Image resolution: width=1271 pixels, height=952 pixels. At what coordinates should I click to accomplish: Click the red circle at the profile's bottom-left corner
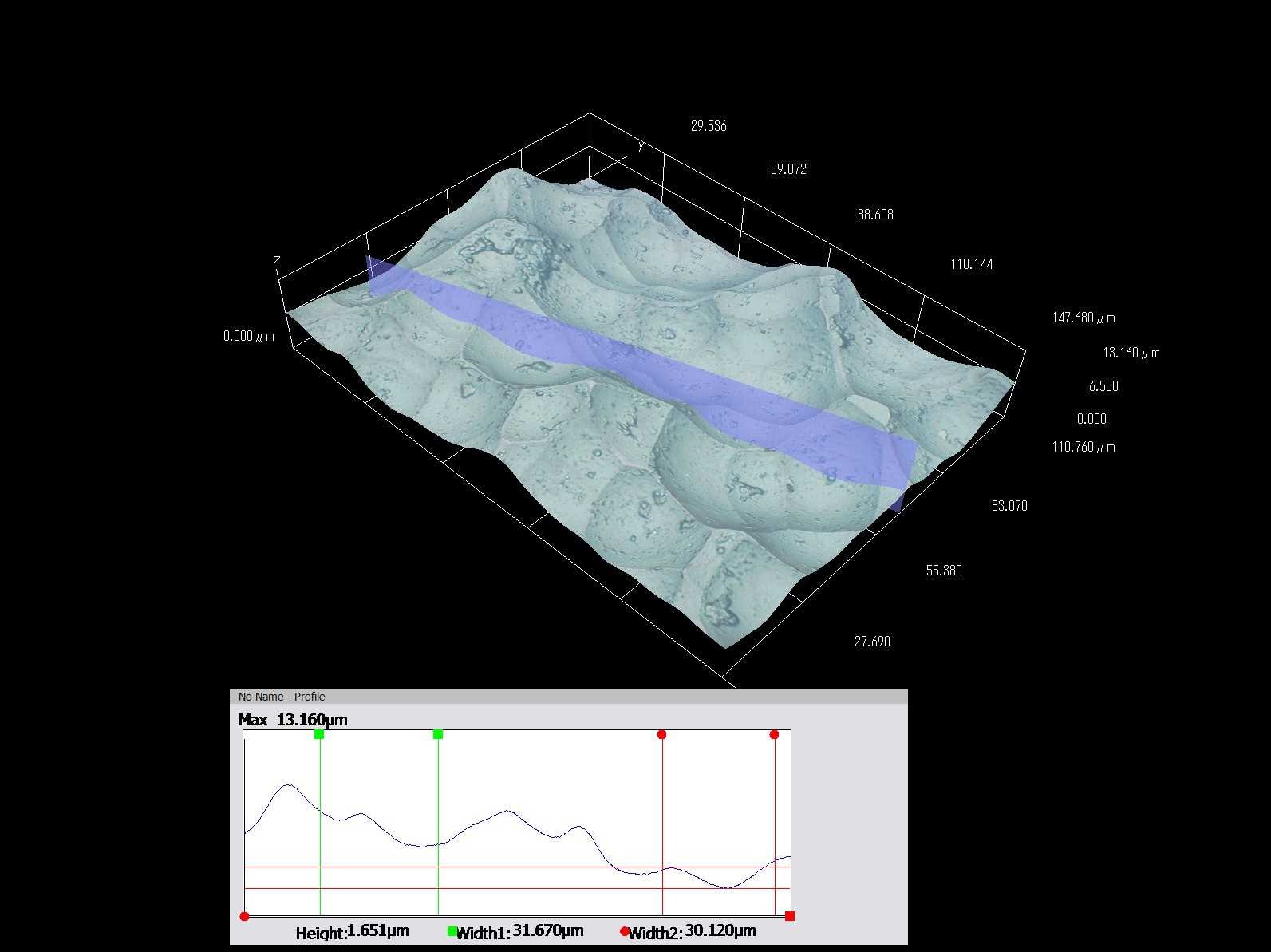(244, 916)
